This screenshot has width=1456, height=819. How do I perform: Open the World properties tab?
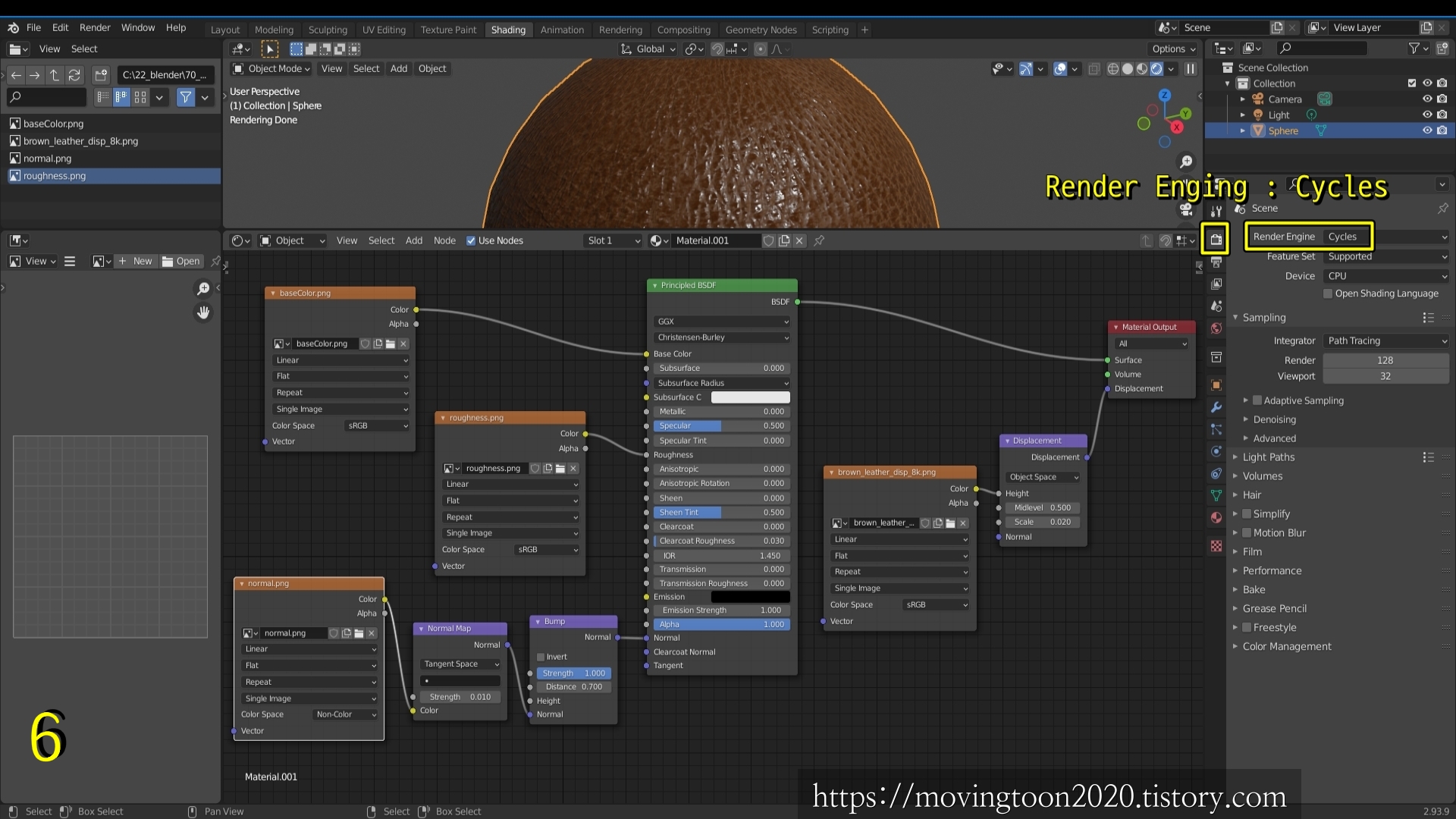click(x=1216, y=328)
